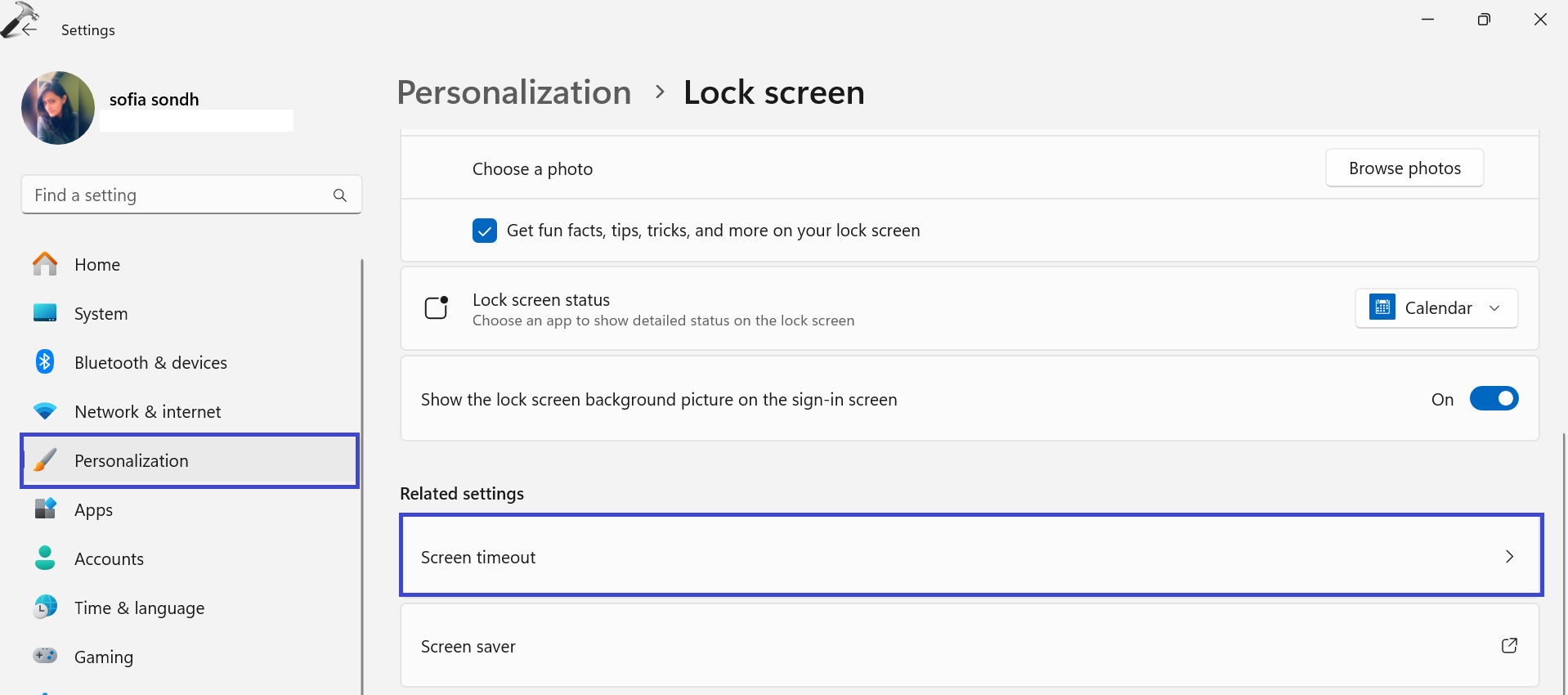Click the Bluetooth icon in sidebar
The image size is (1568, 695).
(x=45, y=361)
